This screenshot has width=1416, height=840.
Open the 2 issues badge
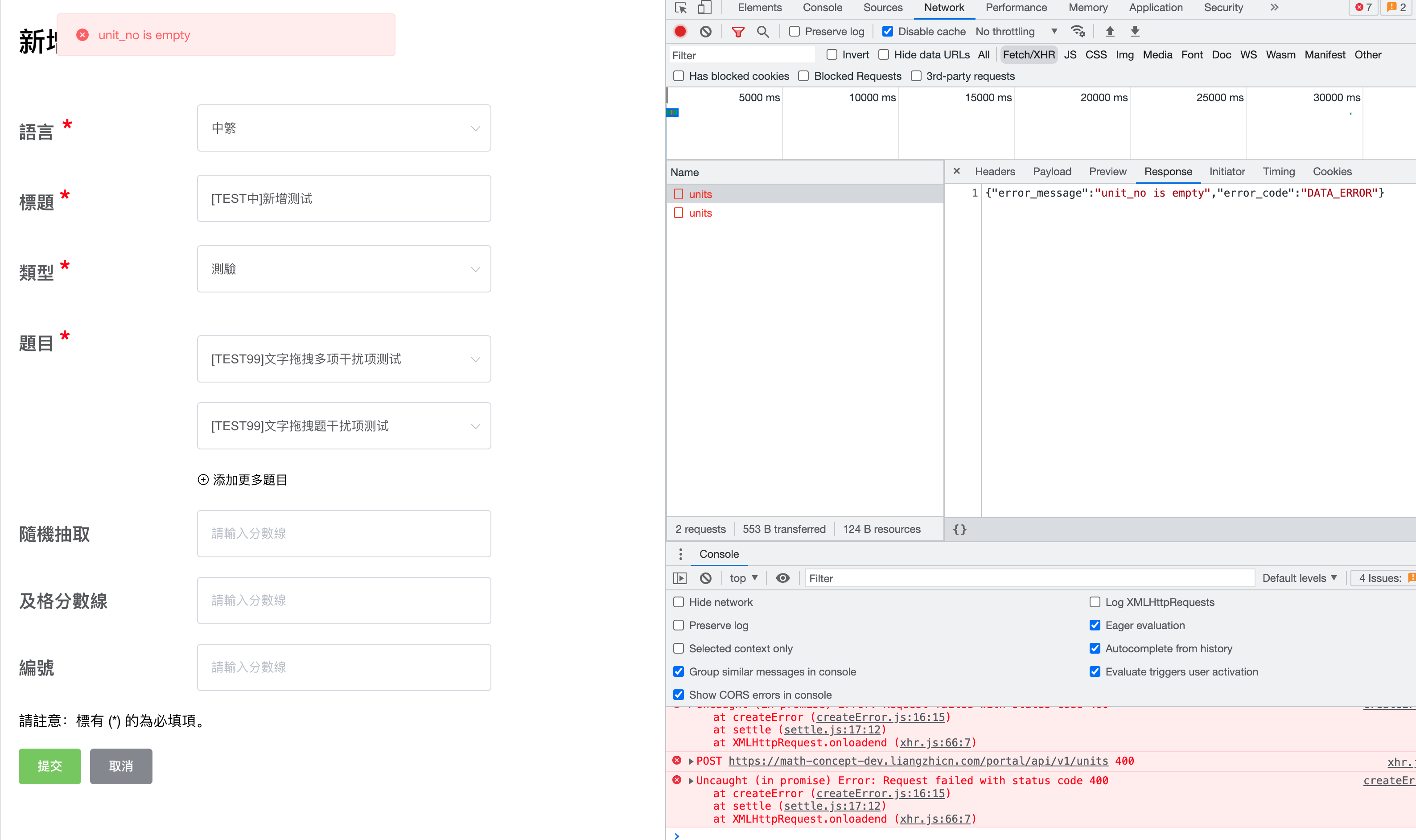tap(1397, 8)
